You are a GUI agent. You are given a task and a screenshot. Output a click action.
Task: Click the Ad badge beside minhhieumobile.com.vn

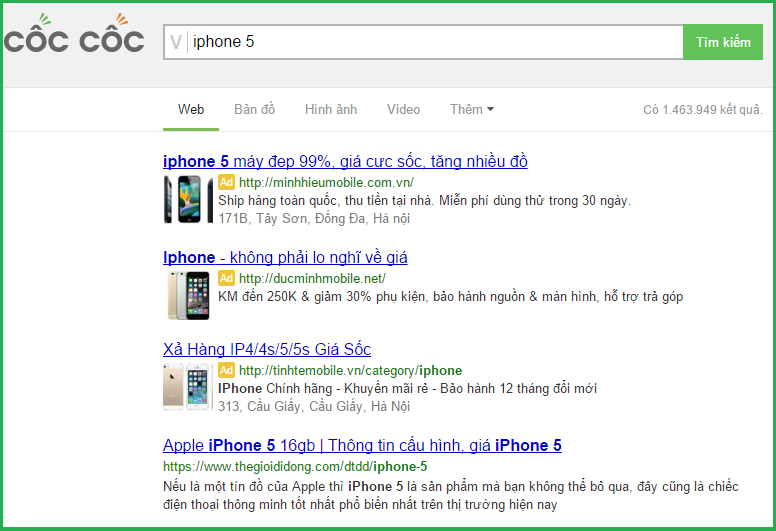pyautogui.click(x=227, y=183)
